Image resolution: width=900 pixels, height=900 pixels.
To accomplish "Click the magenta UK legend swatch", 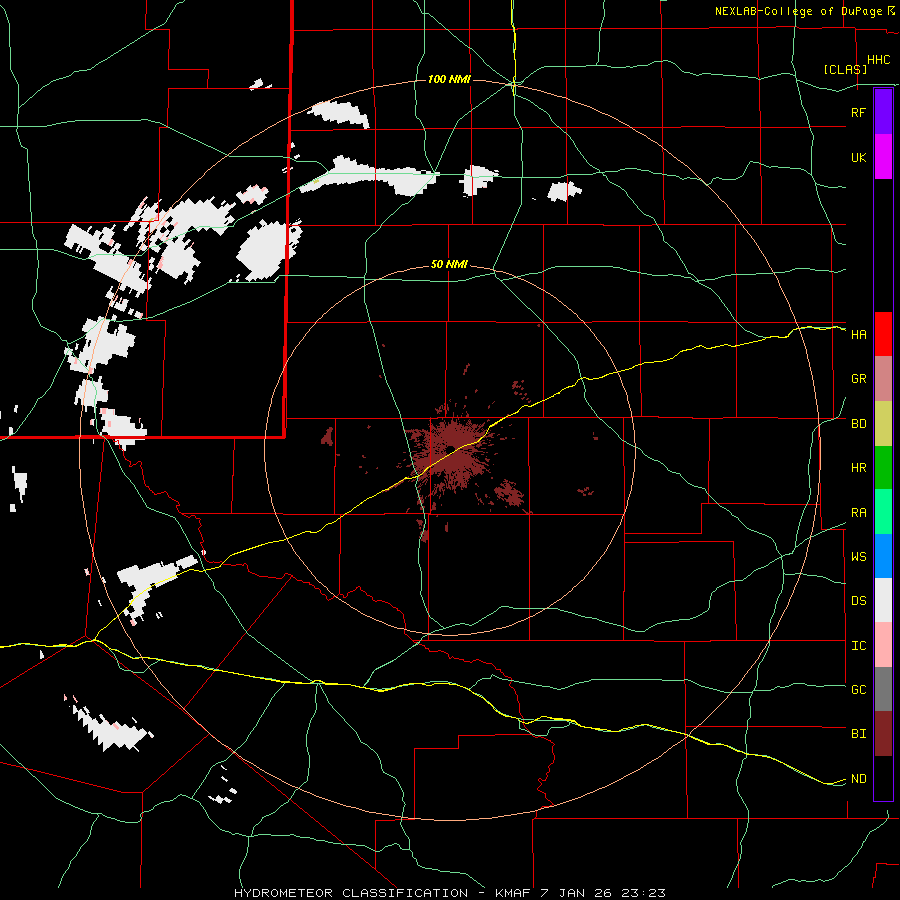I will coord(883,157).
